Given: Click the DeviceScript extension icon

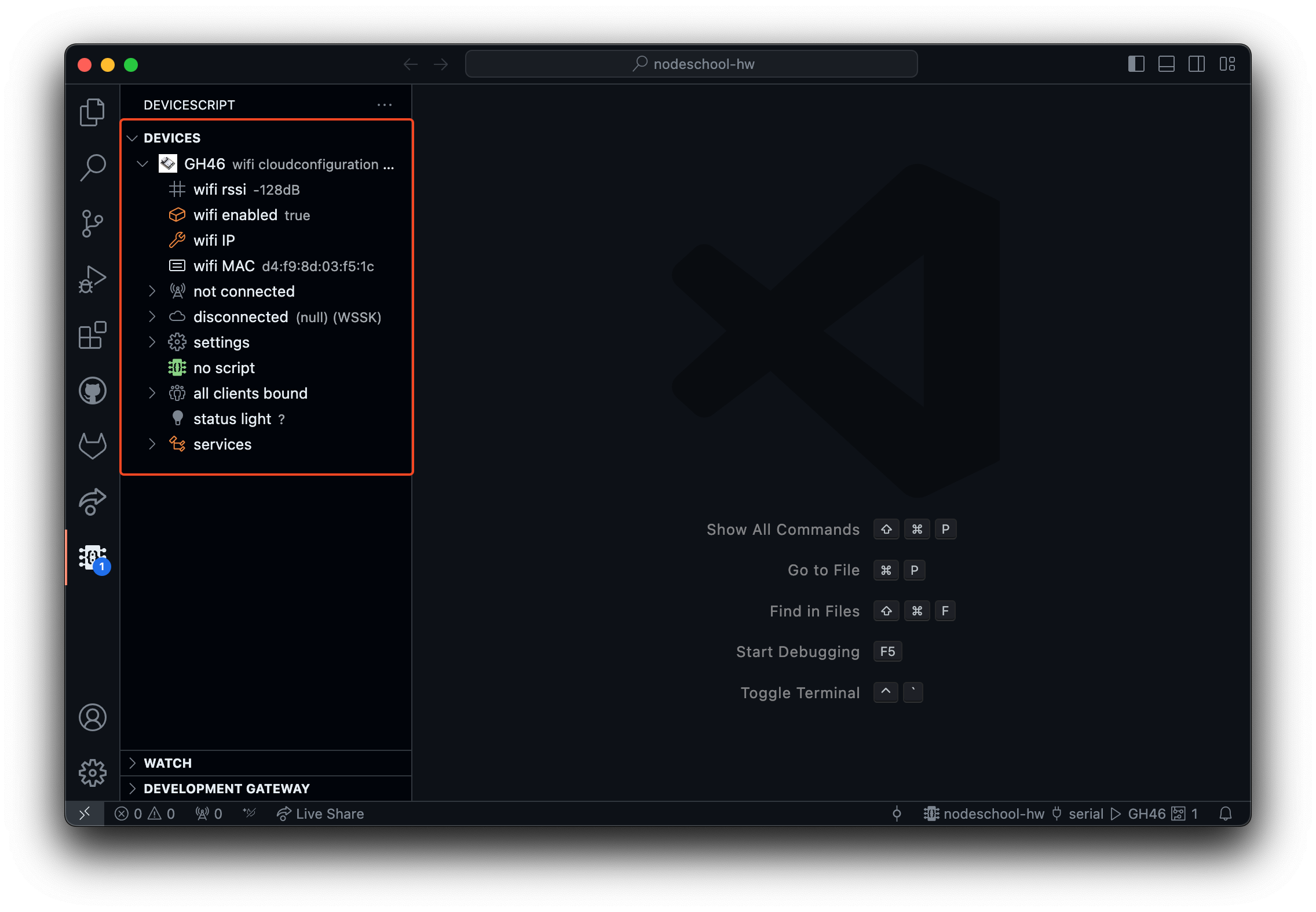Looking at the screenshot, I should [x=92, y=557].
